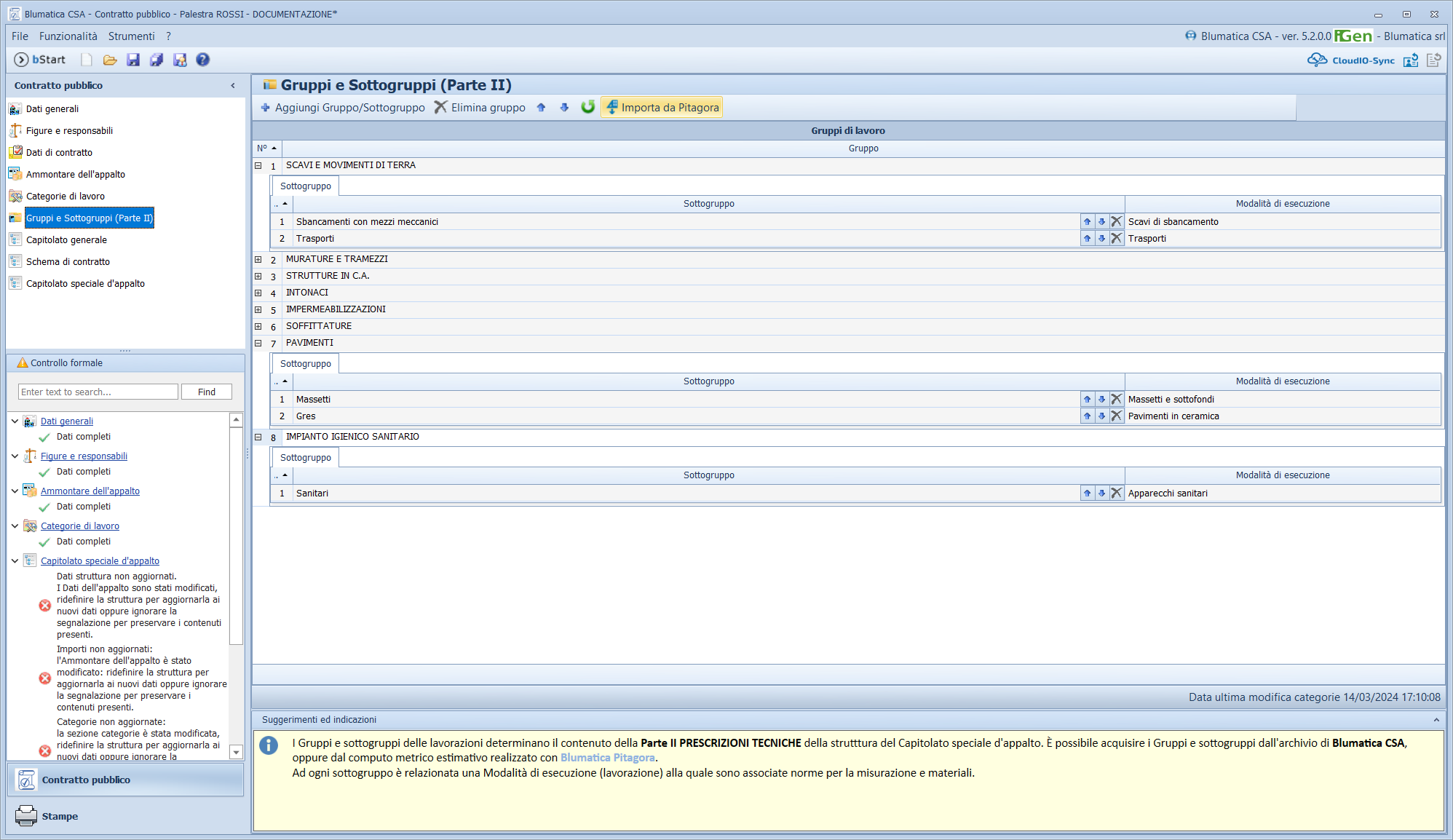Image resolution: width=1453 pixels, height=840 pixels.
Task: Select Sottogruppo tab under IMPIANTO IGIENICO SANITARIO
Action: tap(306, 458)
